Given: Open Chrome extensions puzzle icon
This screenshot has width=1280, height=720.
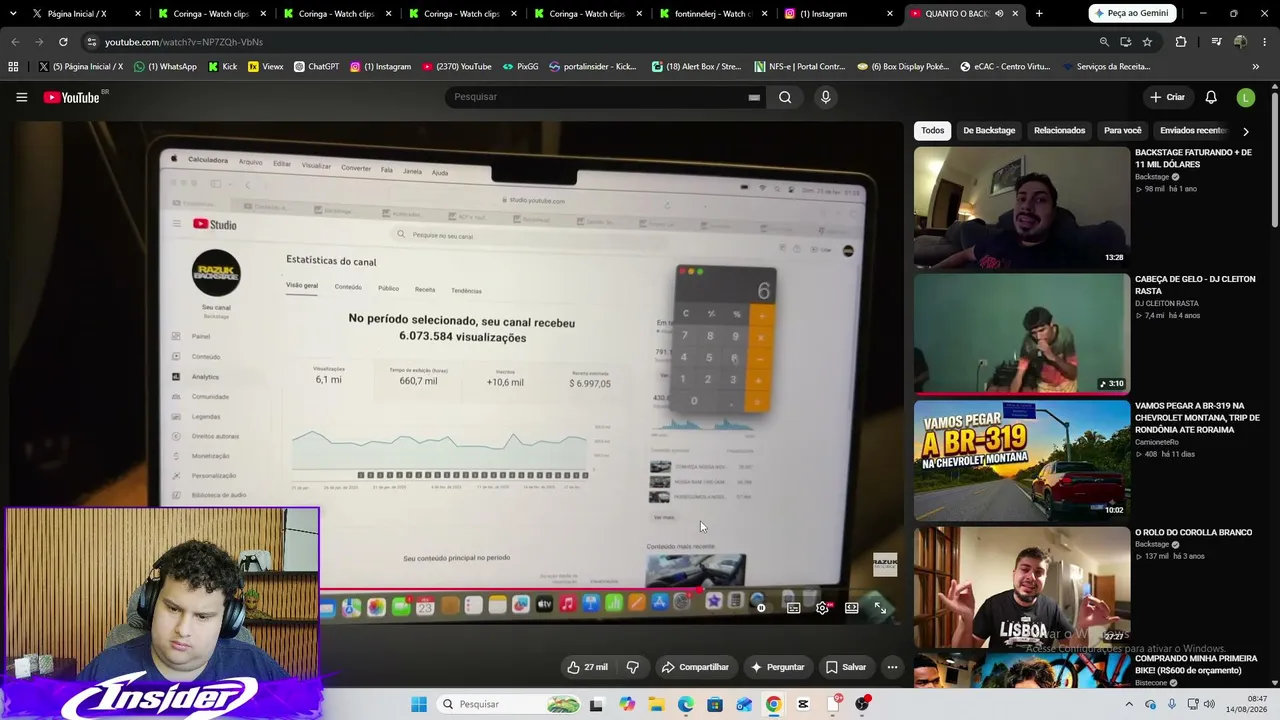Looking at the screenshot, I should 1181,42.
